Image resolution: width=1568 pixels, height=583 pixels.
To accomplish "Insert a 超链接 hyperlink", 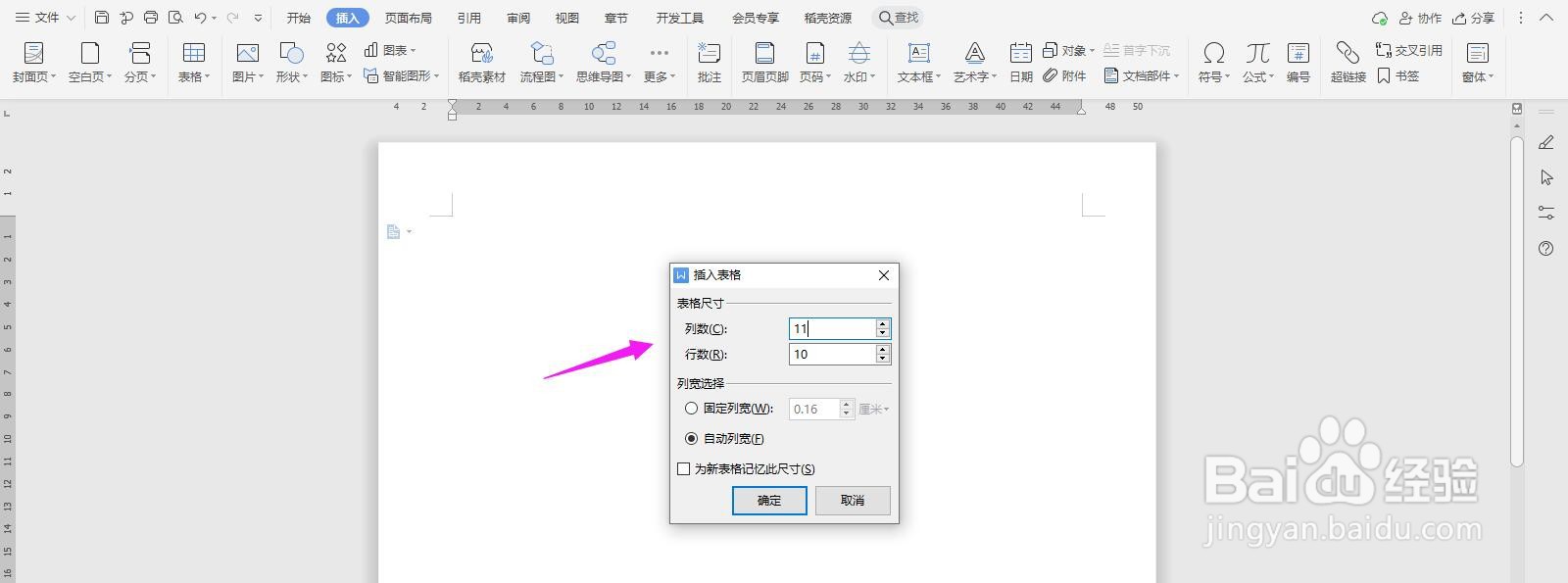I will 1348,63.
